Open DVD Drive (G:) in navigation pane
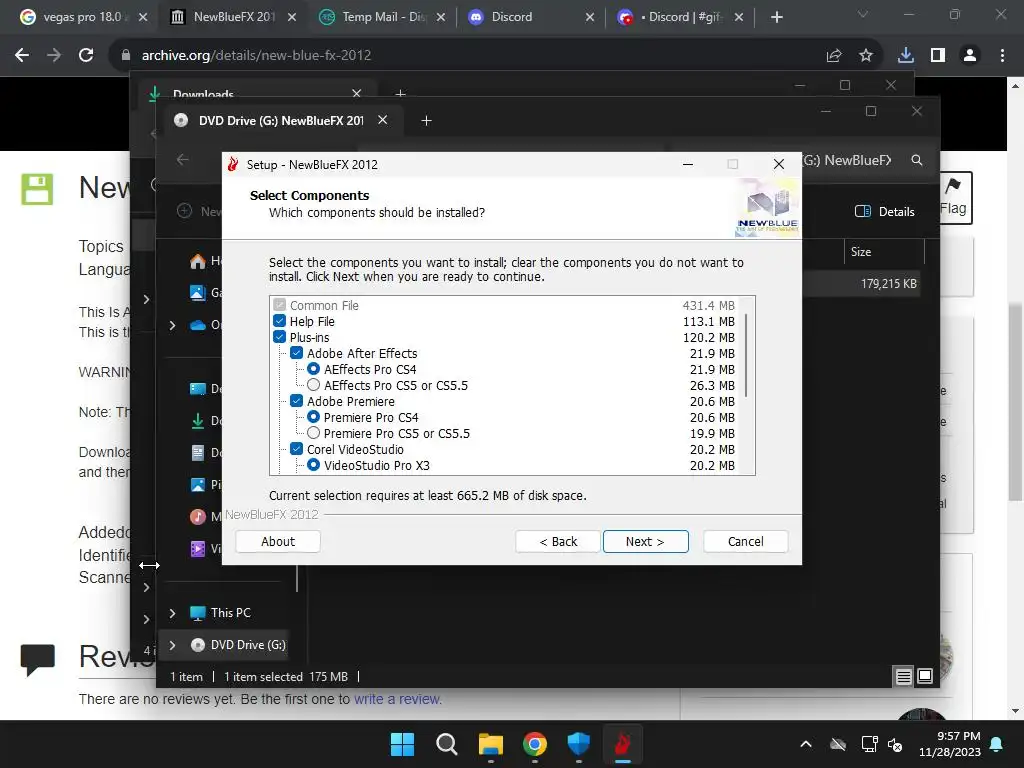 click(x=248, y=645)
